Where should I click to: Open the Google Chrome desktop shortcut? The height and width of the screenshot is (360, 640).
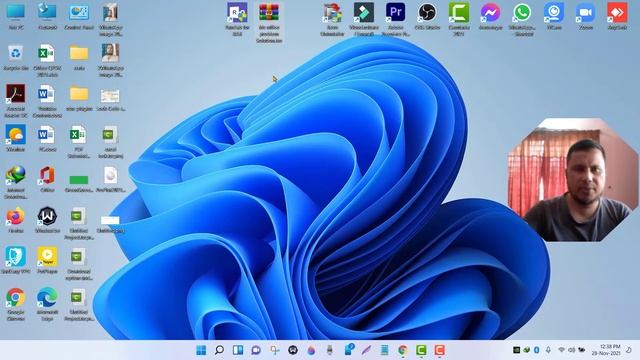click(16, 304)
